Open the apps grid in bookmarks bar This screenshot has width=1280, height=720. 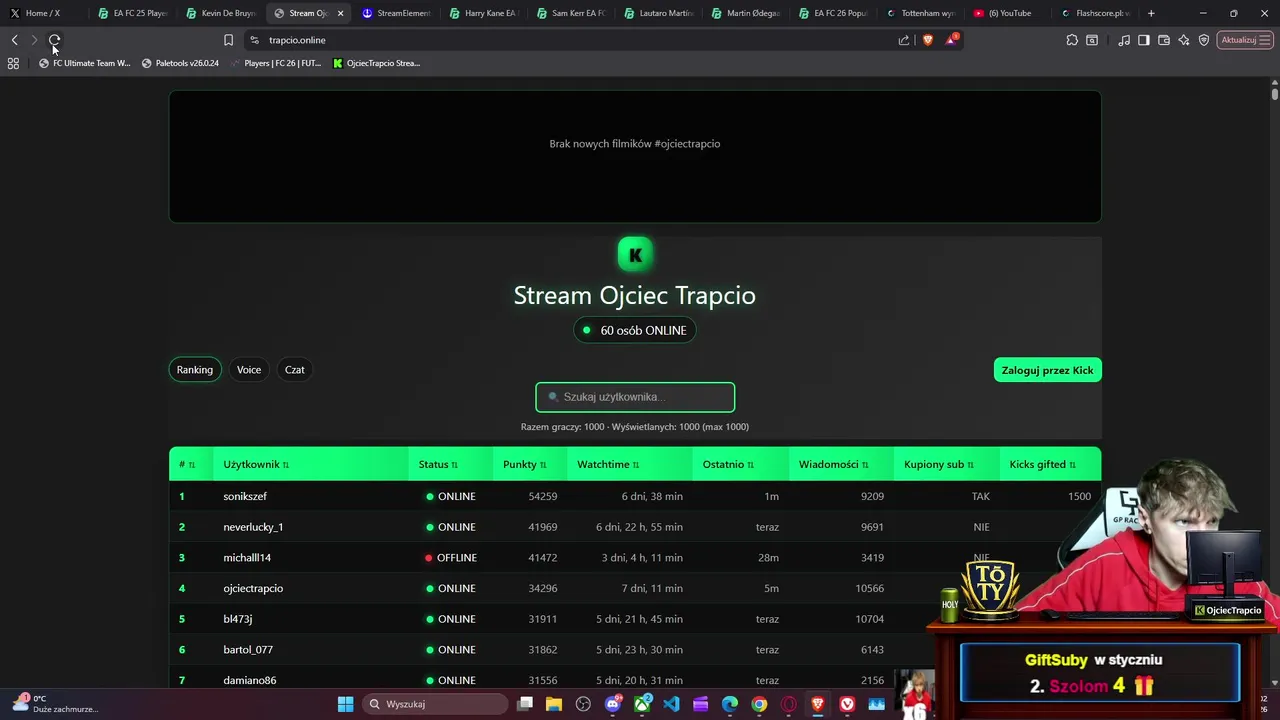click(13, 63)
